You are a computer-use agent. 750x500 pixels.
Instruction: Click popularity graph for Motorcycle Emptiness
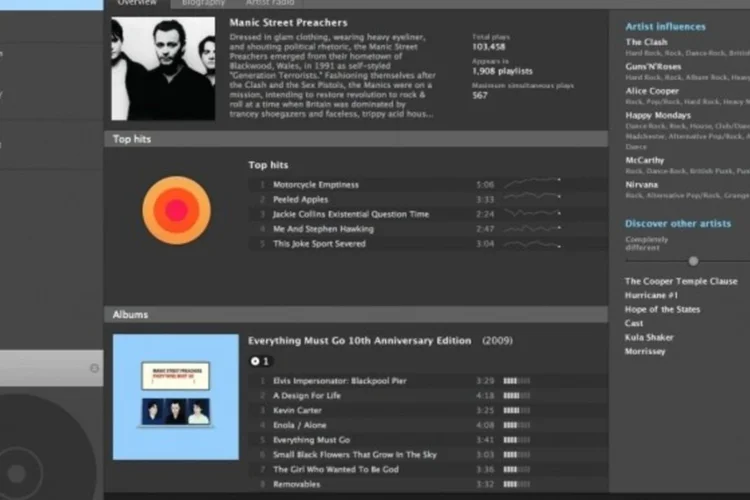point(532,182)
